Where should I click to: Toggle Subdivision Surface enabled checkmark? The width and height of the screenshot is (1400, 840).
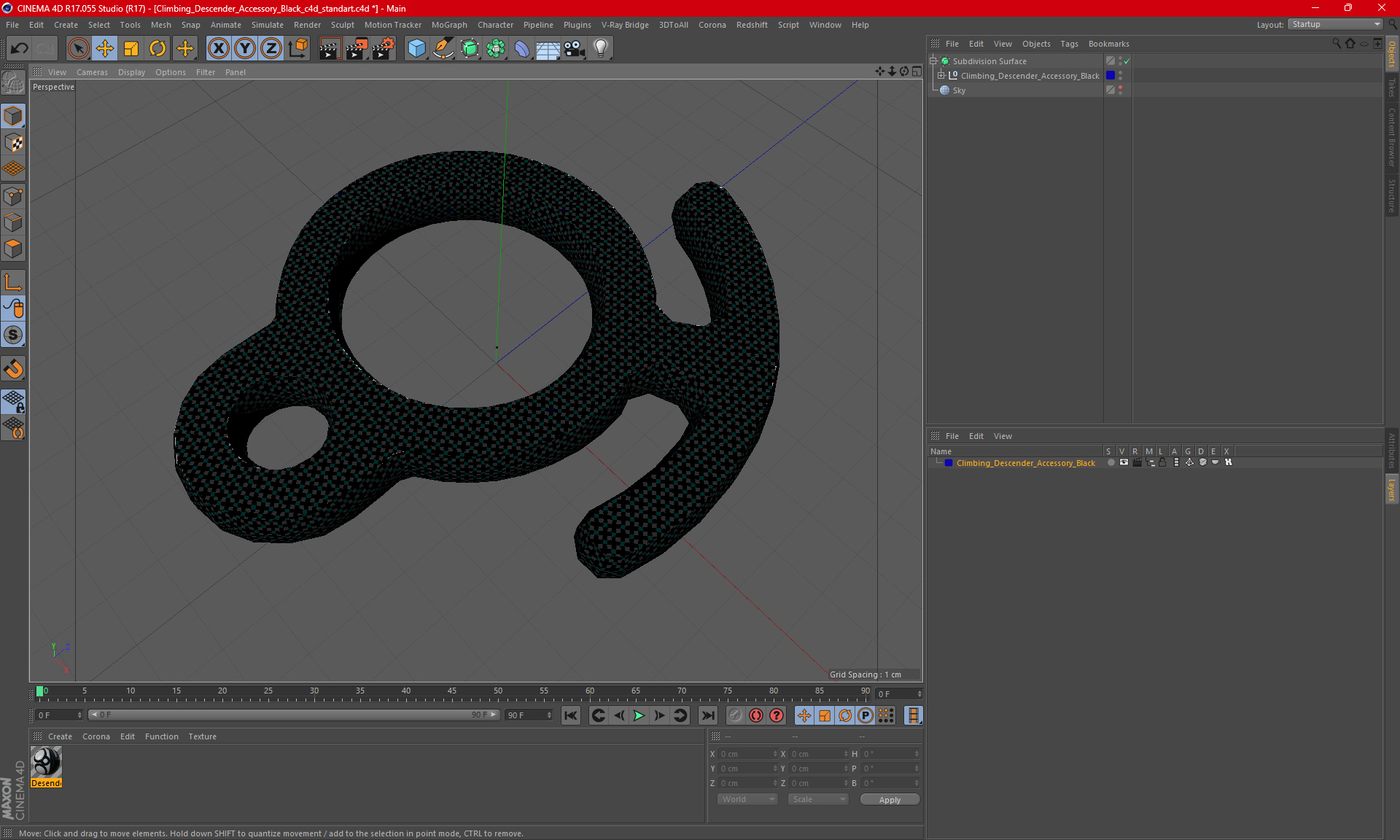coord(1127,61)
